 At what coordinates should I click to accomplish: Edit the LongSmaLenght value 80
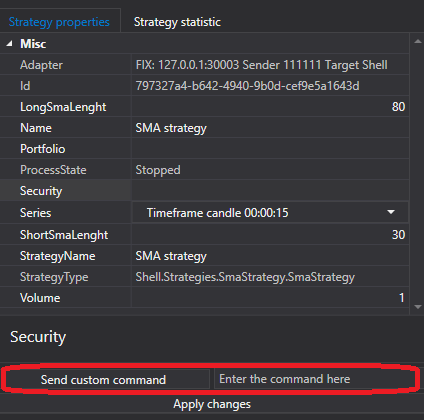pyautogui.click(x=270, y=107)
